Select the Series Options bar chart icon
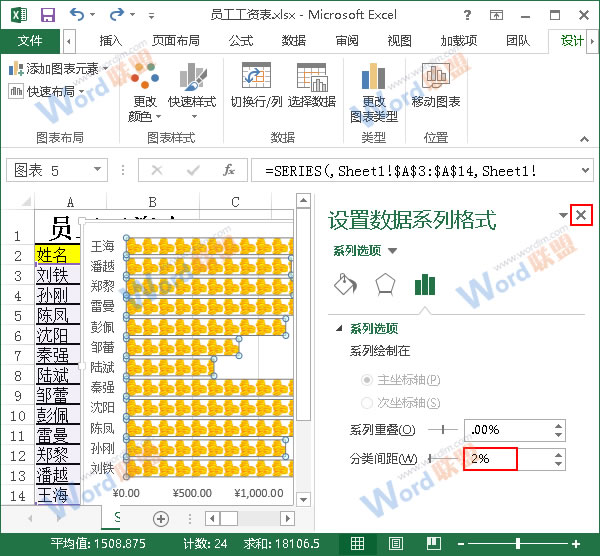Screen dimensions: 600x556 (425, 284)
